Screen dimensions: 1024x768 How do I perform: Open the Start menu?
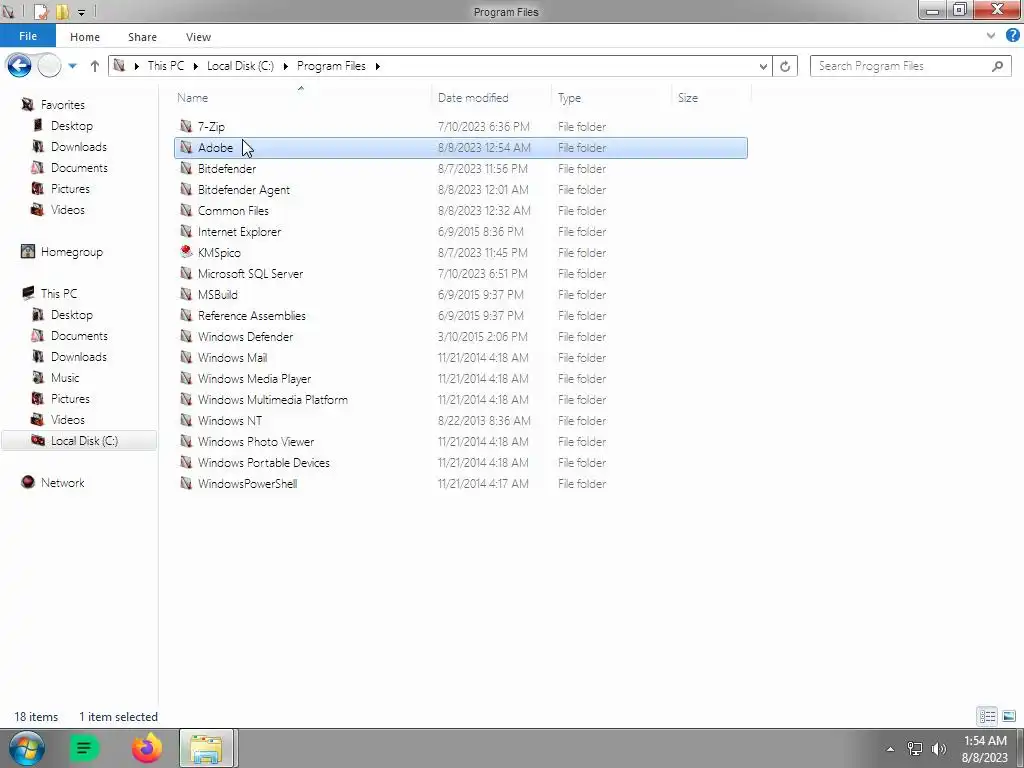(x=27, y=748)
